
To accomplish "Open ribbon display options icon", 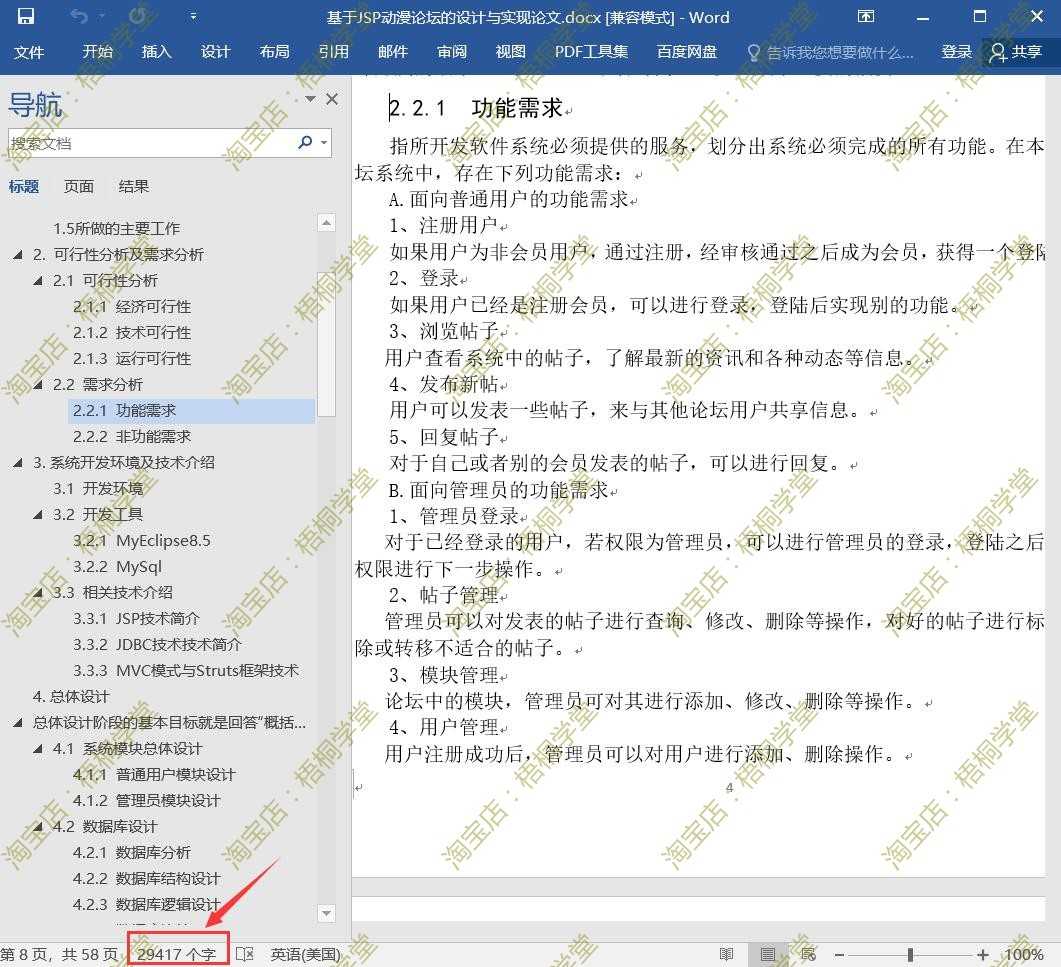I will [x=866, y=16].
